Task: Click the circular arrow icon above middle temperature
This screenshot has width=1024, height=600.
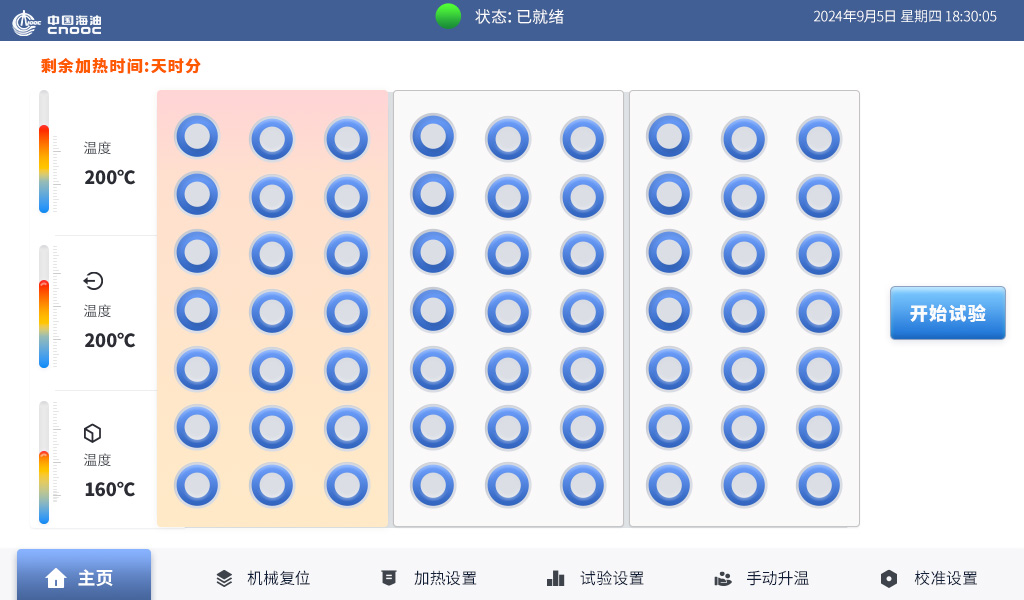Action: [x=93, y=281]
